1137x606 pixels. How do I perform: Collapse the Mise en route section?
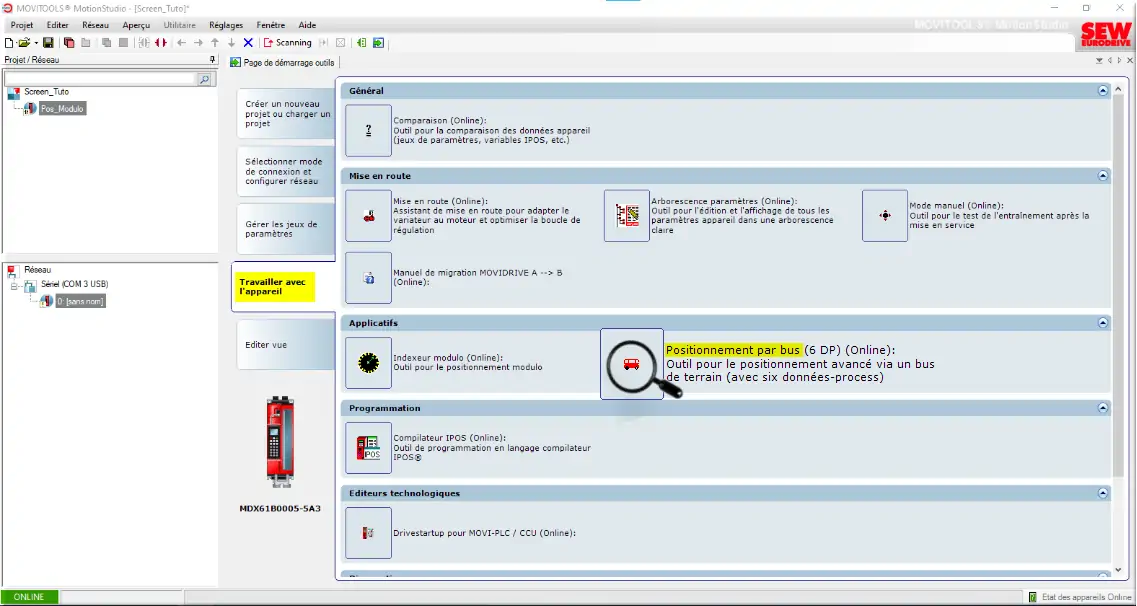(1103, 175)
